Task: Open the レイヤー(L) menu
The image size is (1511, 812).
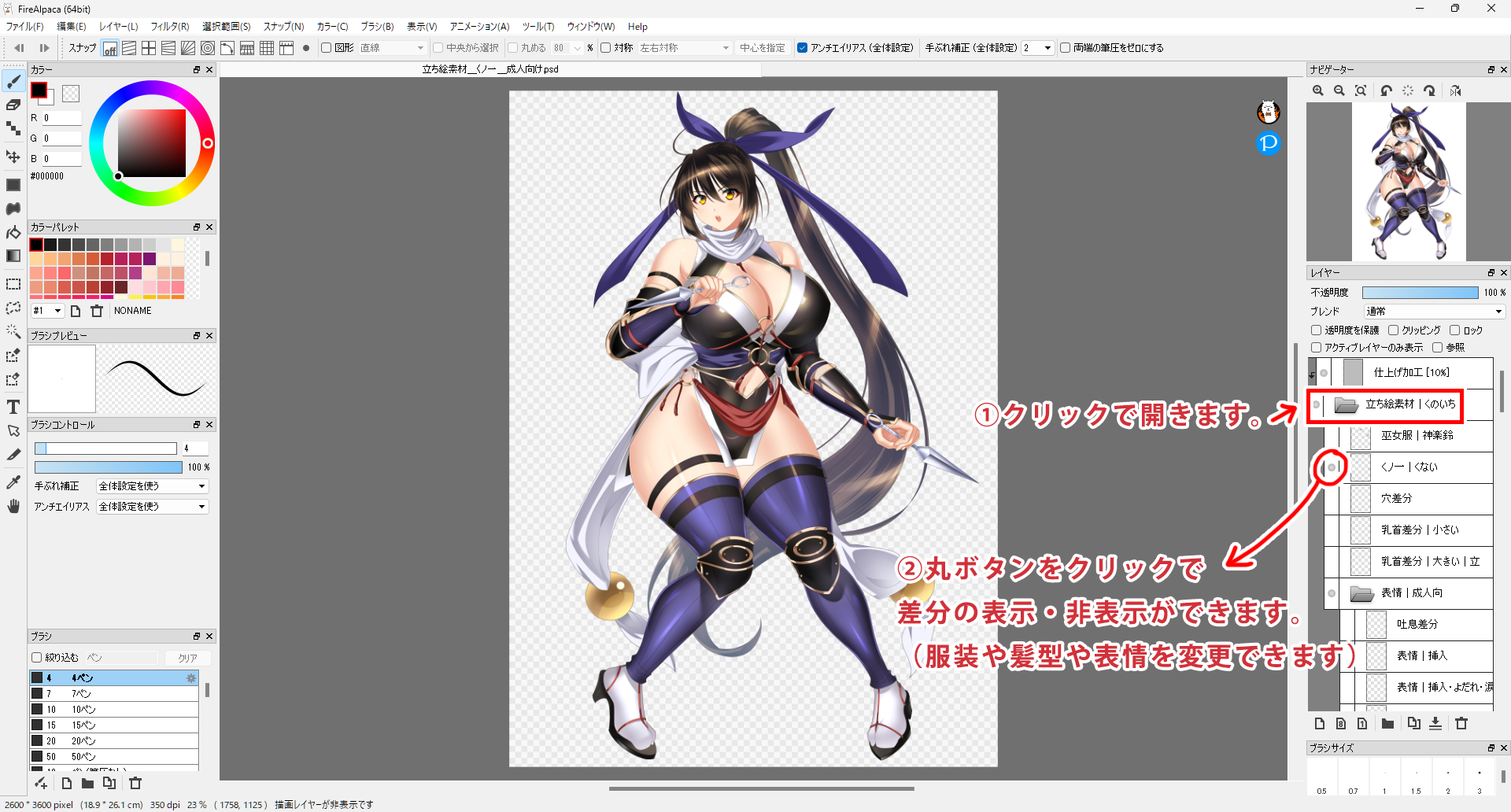Action: [x=118, y=27]
